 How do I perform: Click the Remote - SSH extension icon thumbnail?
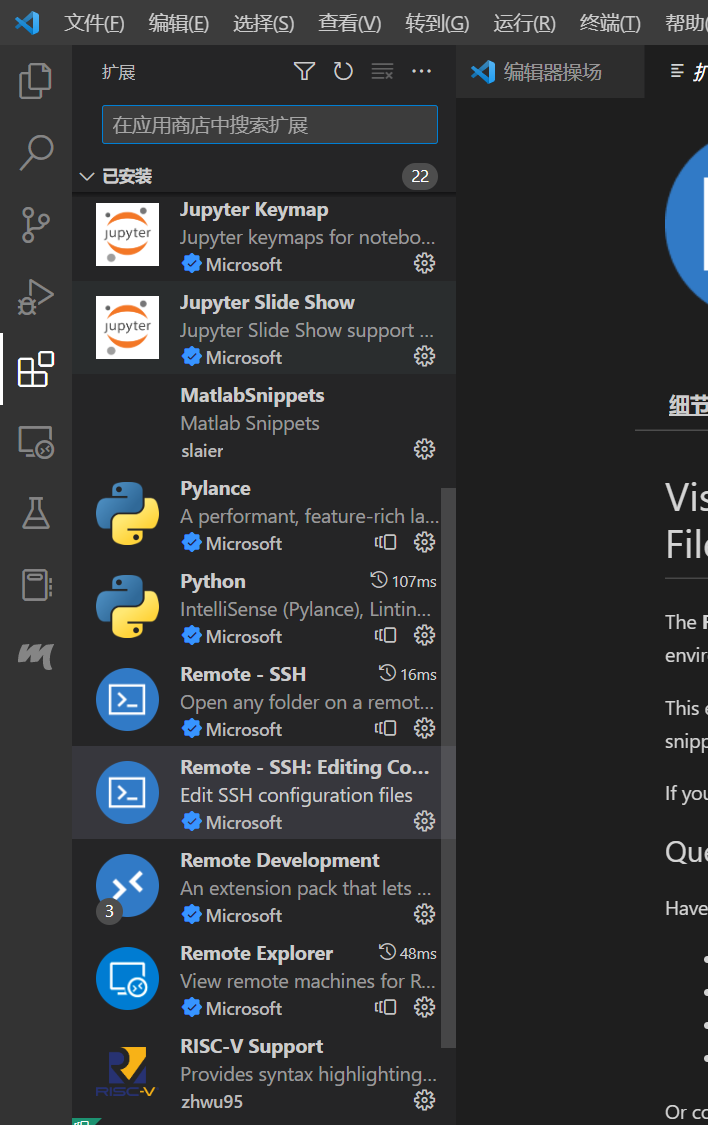tap(127, 700)
